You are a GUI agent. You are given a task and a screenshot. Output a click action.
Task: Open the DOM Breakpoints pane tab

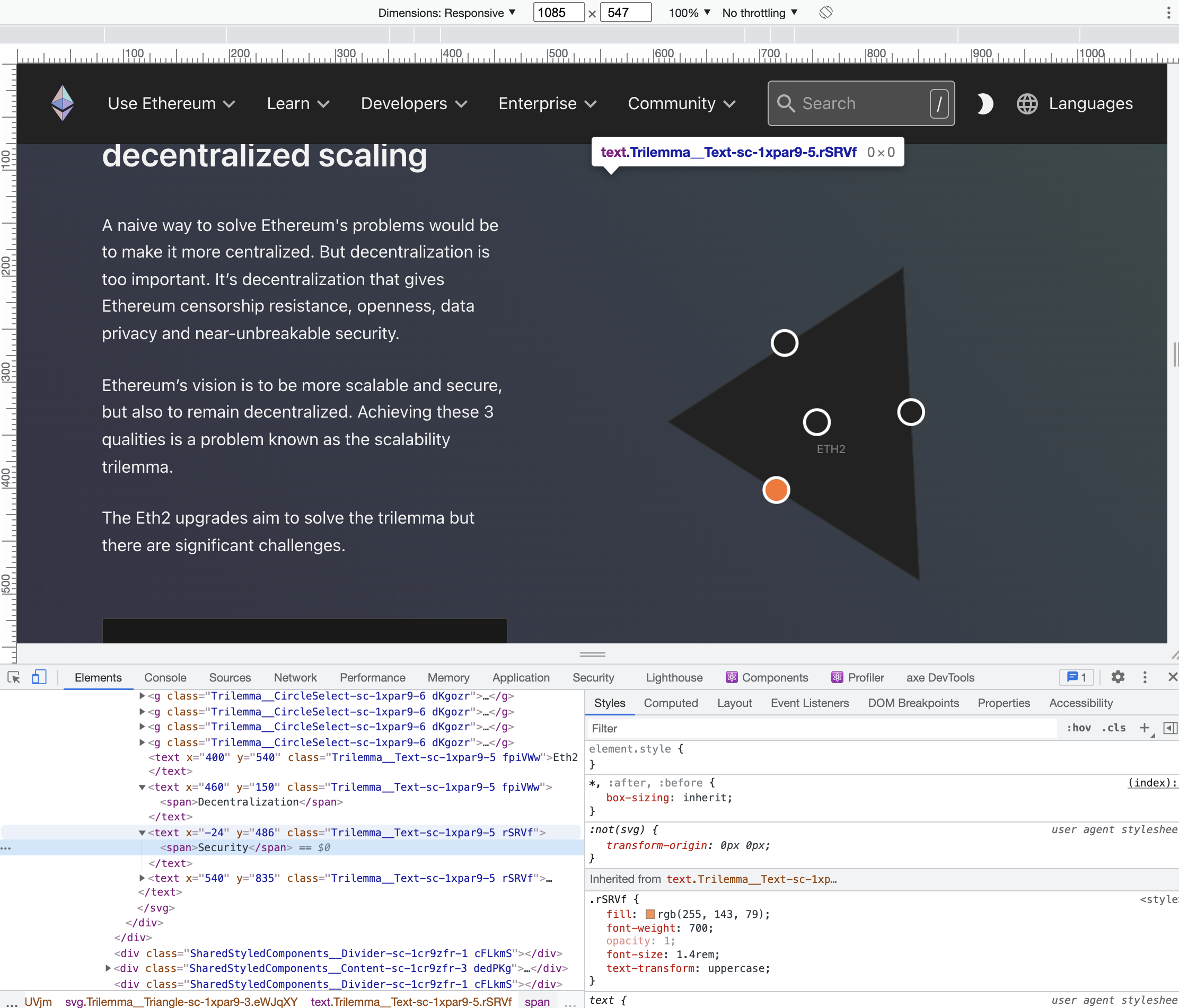(913, 703)
